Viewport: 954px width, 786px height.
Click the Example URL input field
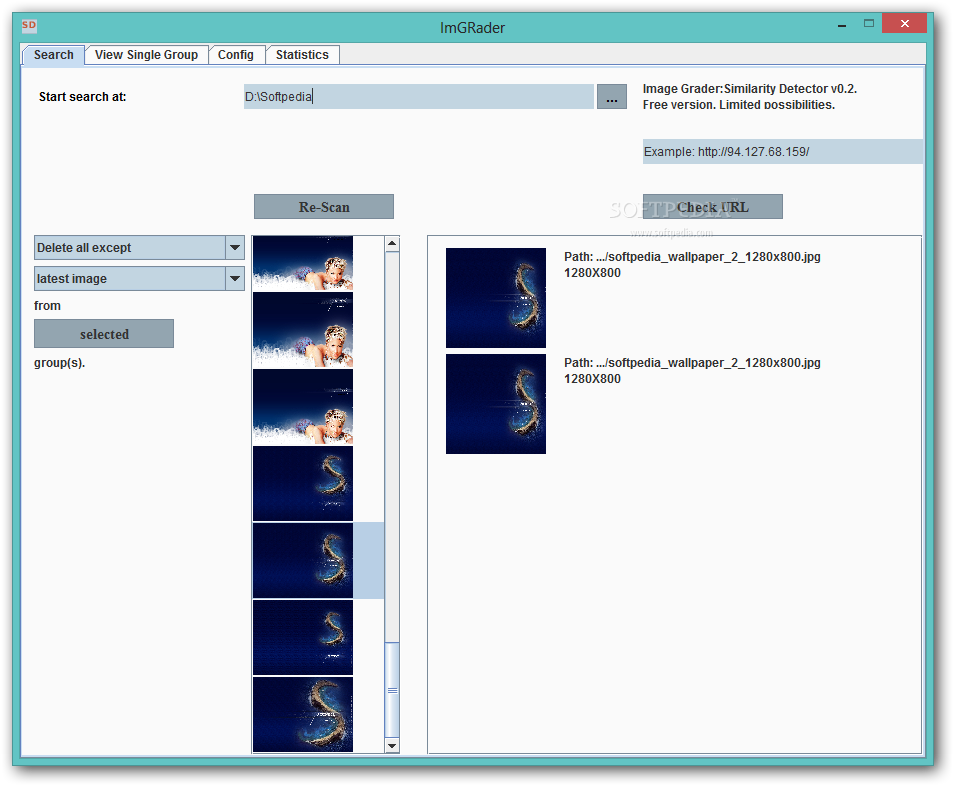pyautogui.click(x=782, y=151)
